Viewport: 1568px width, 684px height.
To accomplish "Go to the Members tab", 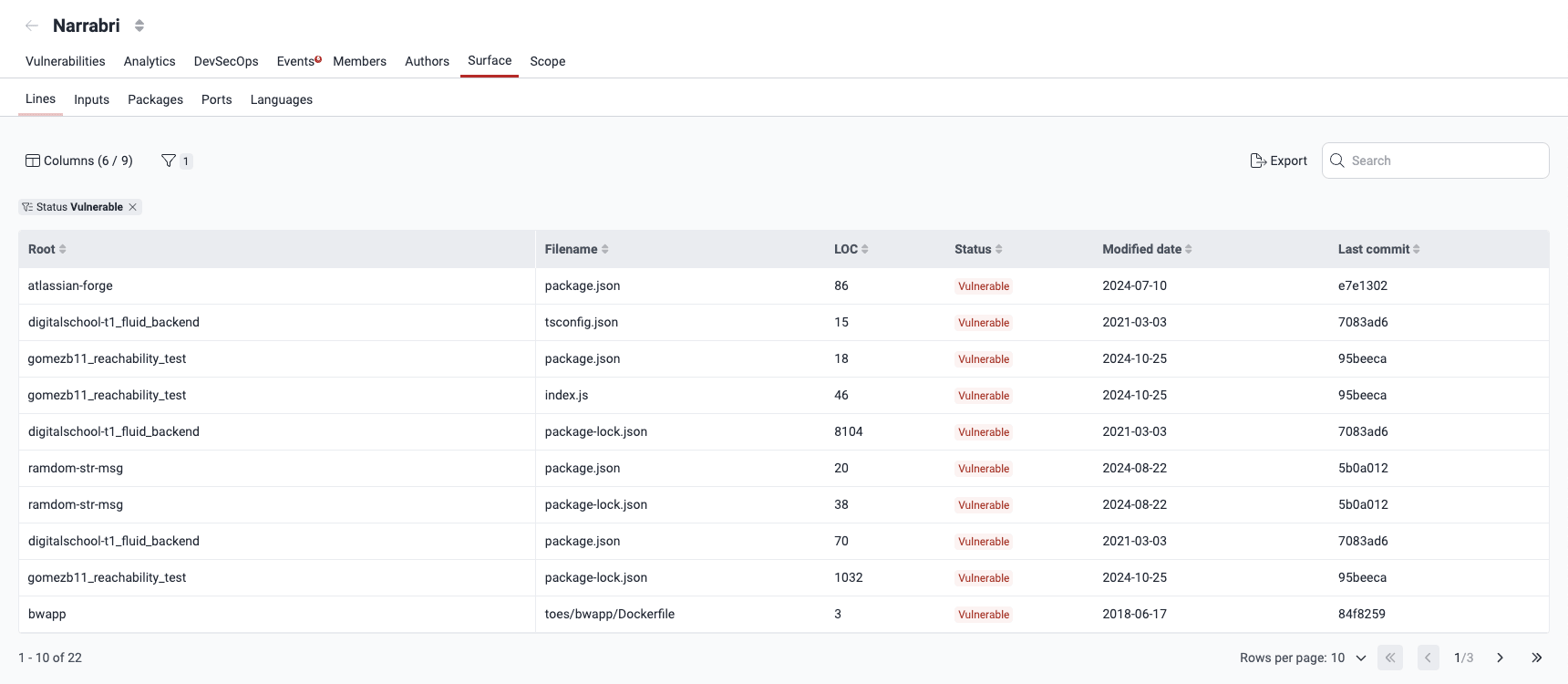I will pyautogui.click(x=359, y=61).
